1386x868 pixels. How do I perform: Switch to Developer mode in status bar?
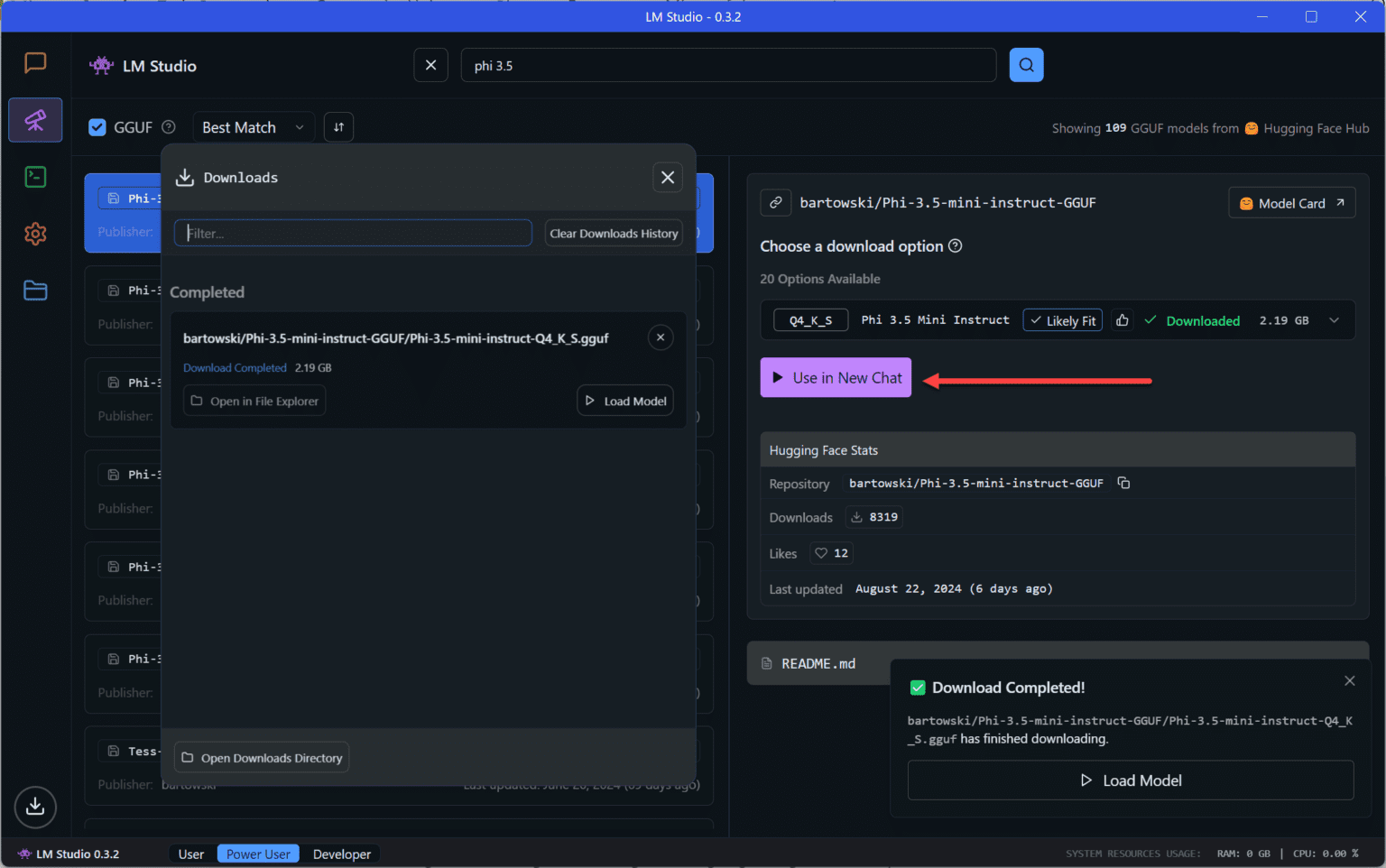341,854
